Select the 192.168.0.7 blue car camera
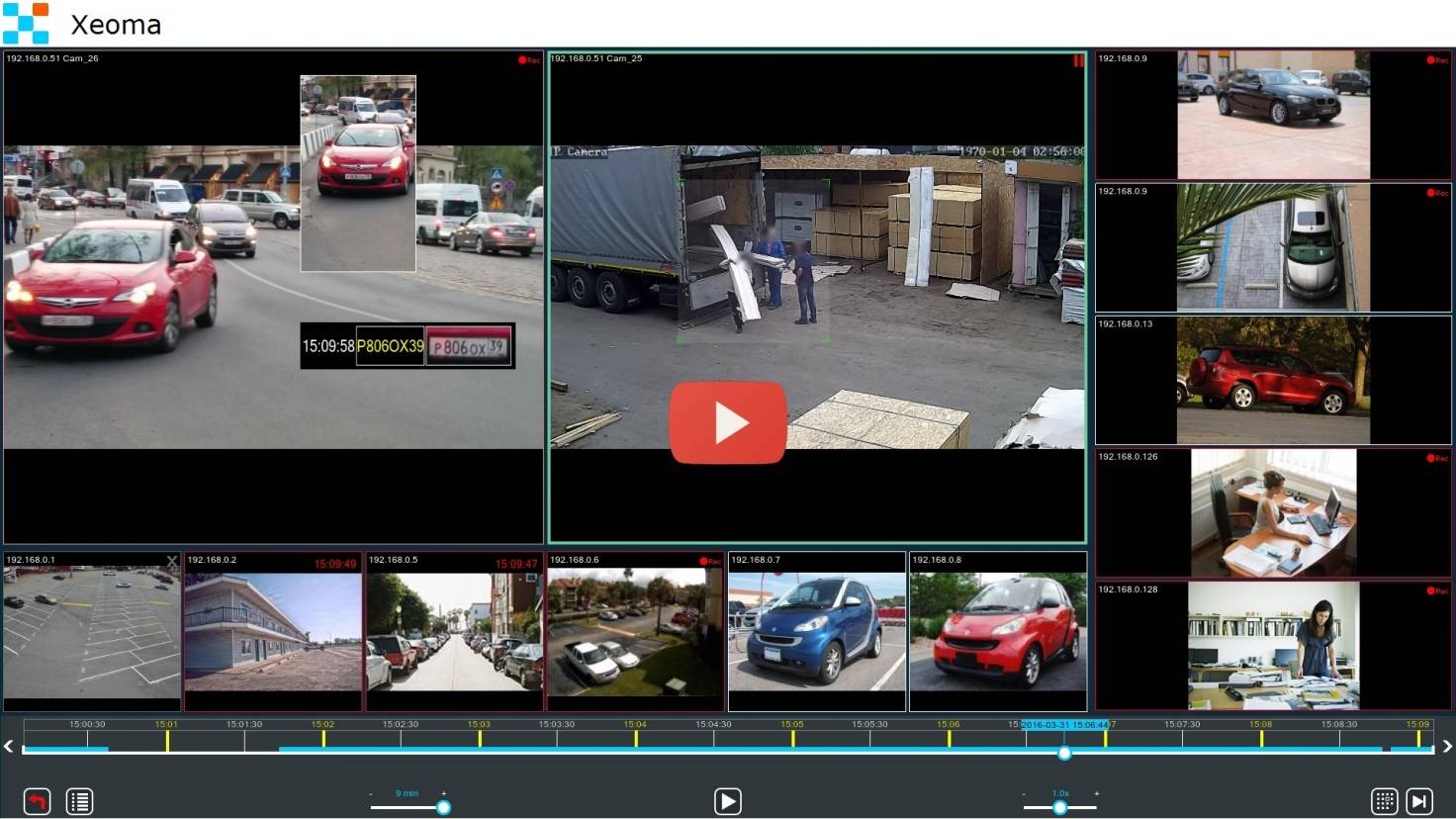This screenshot has height=819, width=1456. 816,633
